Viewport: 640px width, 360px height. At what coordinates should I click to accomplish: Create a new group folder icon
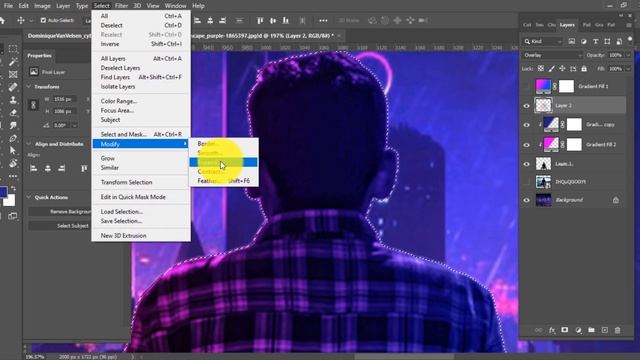pos(591,330)
